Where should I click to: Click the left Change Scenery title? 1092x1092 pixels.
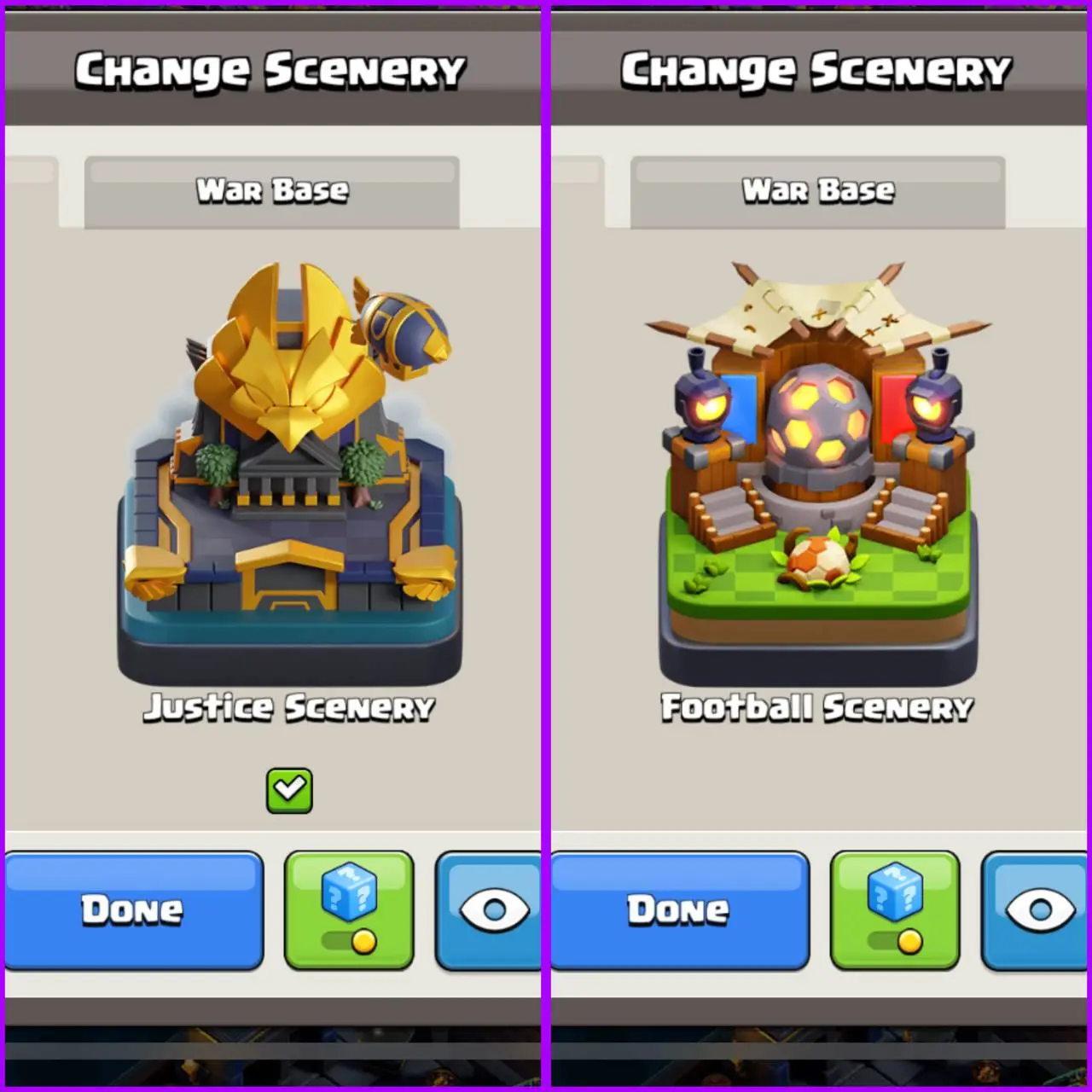[x=270, y=71]
